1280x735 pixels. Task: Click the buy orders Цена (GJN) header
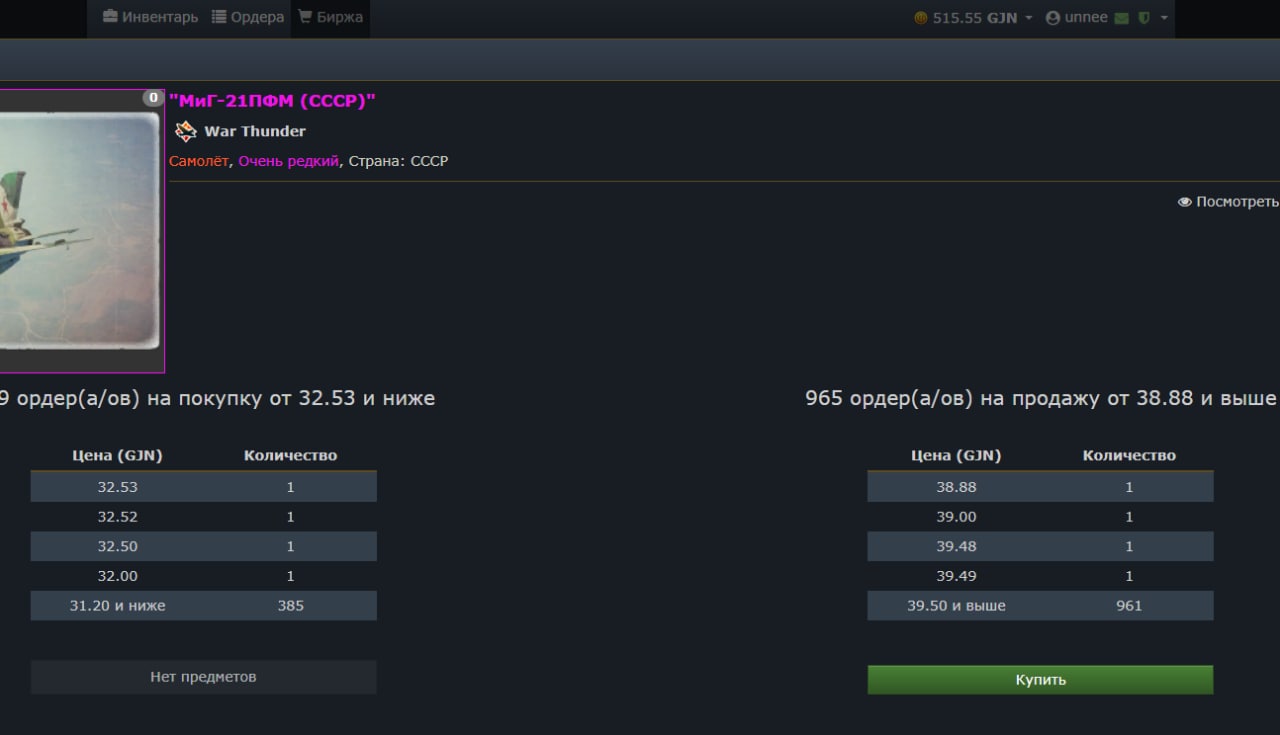[x=118, y=455]
